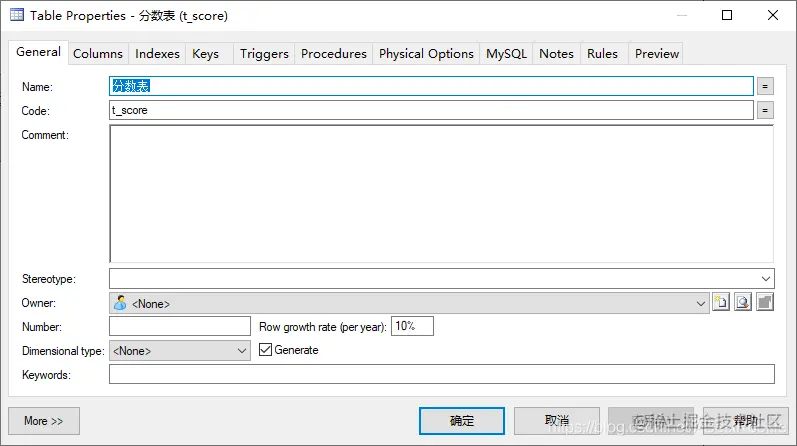797x446 pixels.
Task: Open the Keys tab
Action: pyautogui.click(x=205, y=54)
